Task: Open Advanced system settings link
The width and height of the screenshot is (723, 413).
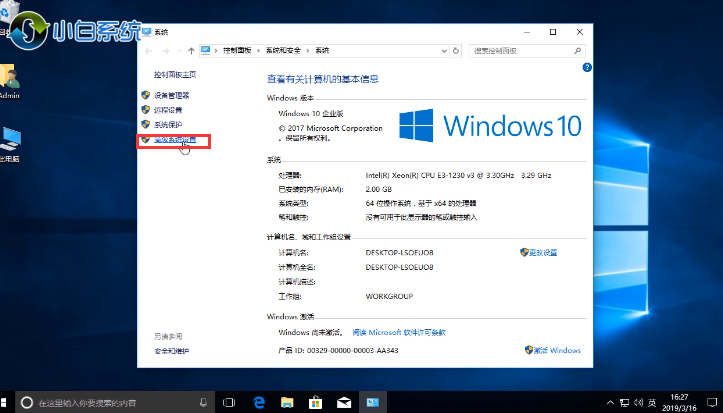Action: point(175,140)
